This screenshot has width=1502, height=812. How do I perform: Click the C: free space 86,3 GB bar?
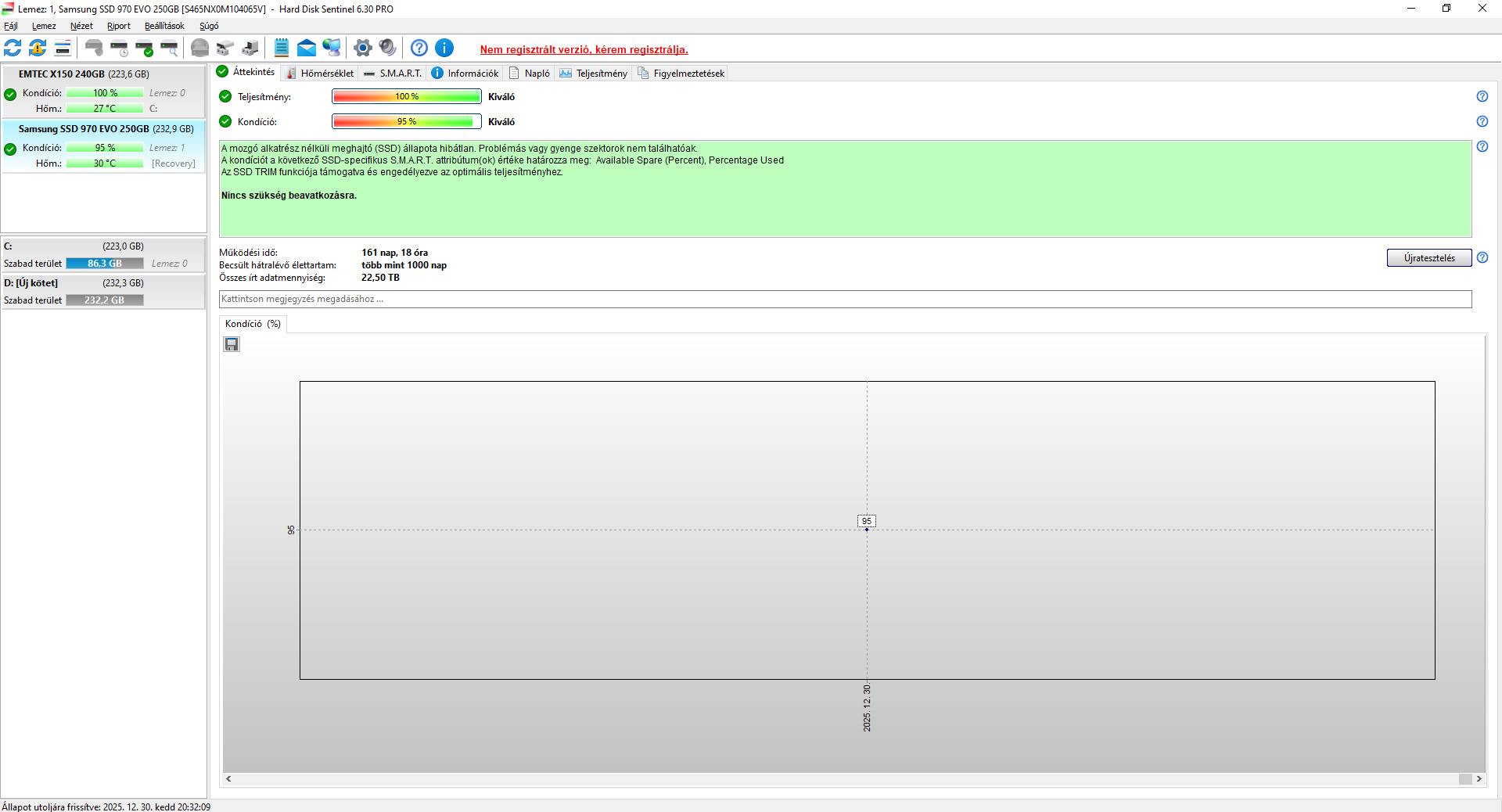pos(105,264)
